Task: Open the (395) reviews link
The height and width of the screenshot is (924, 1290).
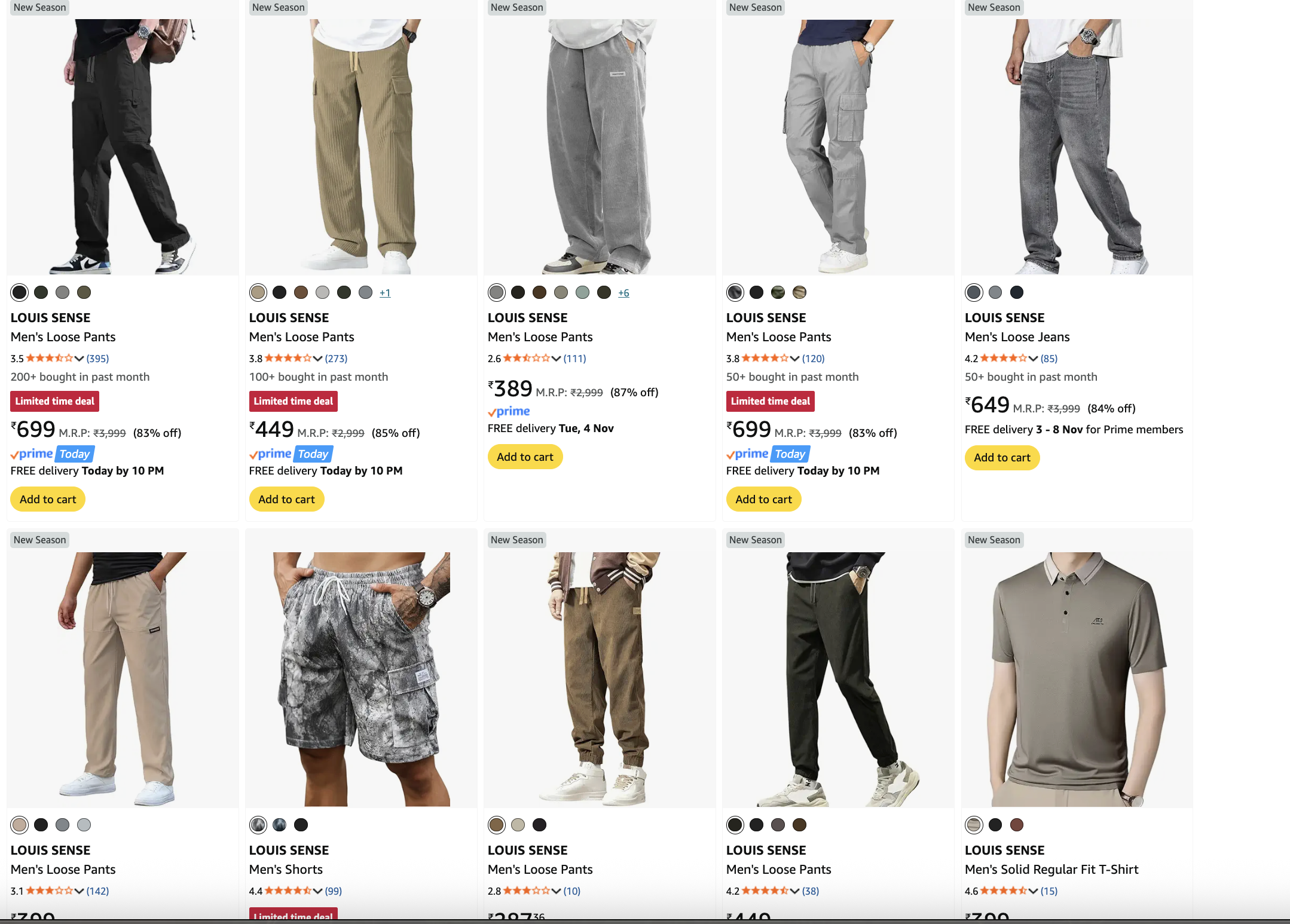Action: (97, 358)
